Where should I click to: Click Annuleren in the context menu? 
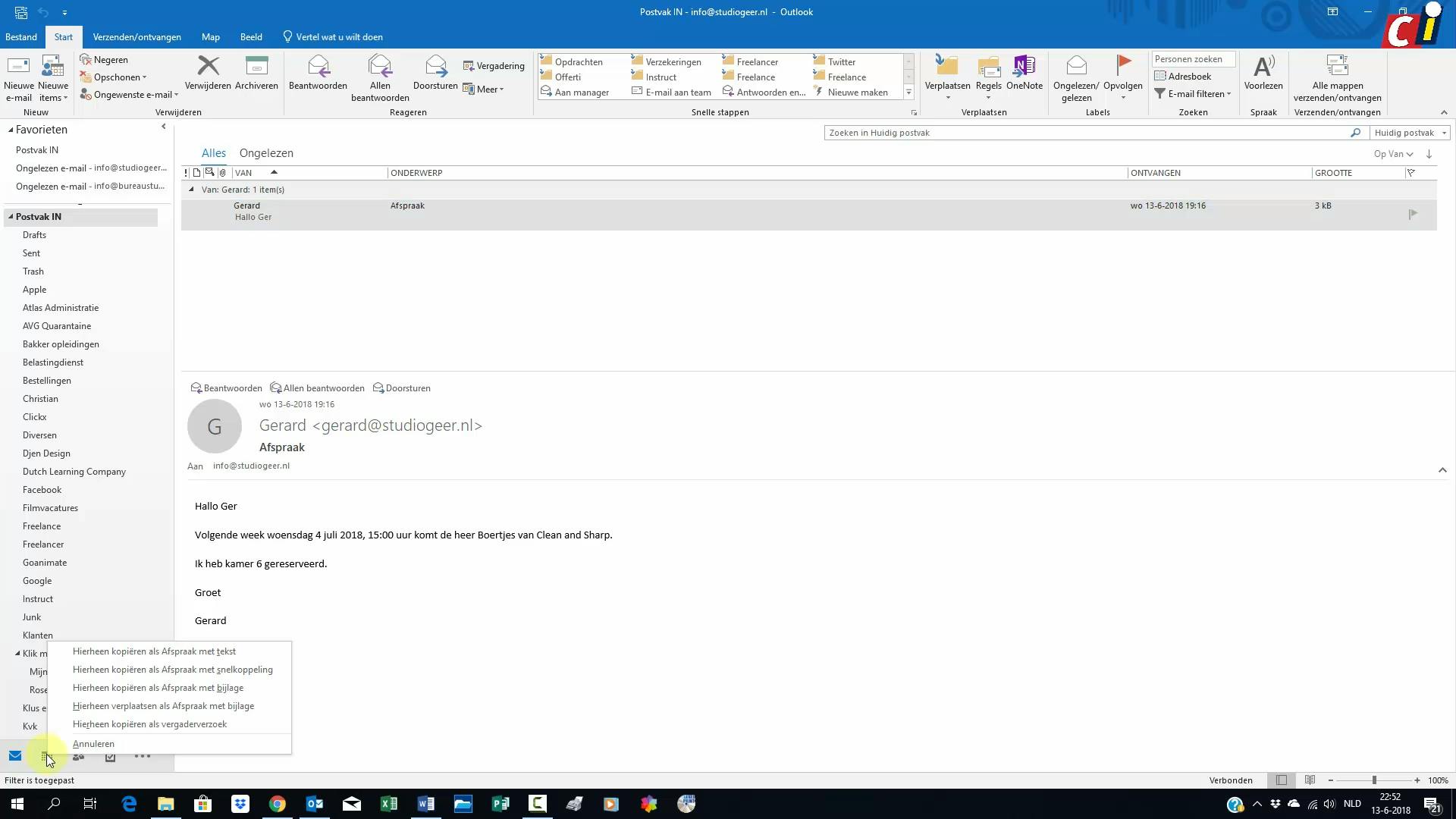tap(93, 744)
